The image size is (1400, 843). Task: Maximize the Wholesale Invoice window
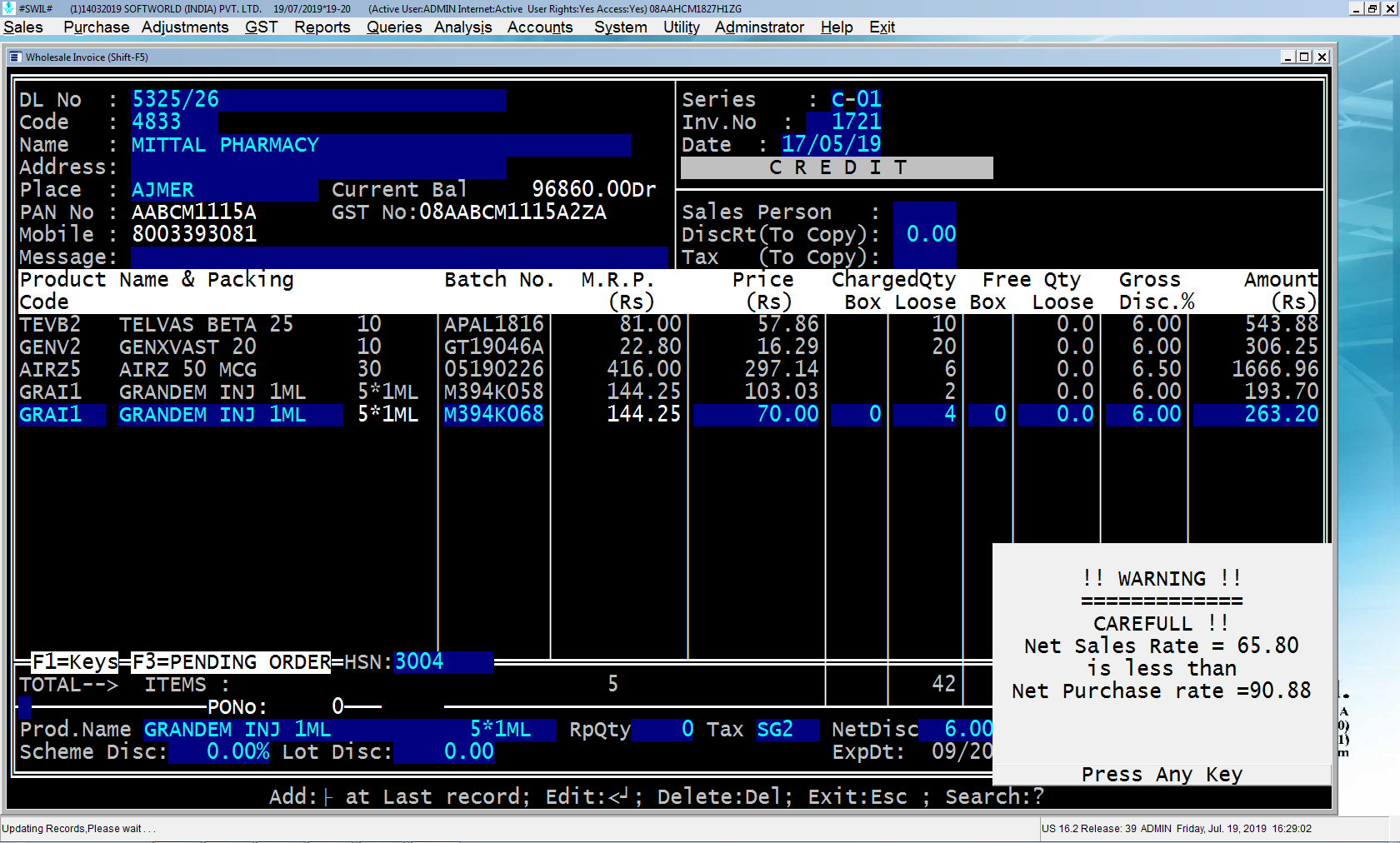click(1304, 57)
